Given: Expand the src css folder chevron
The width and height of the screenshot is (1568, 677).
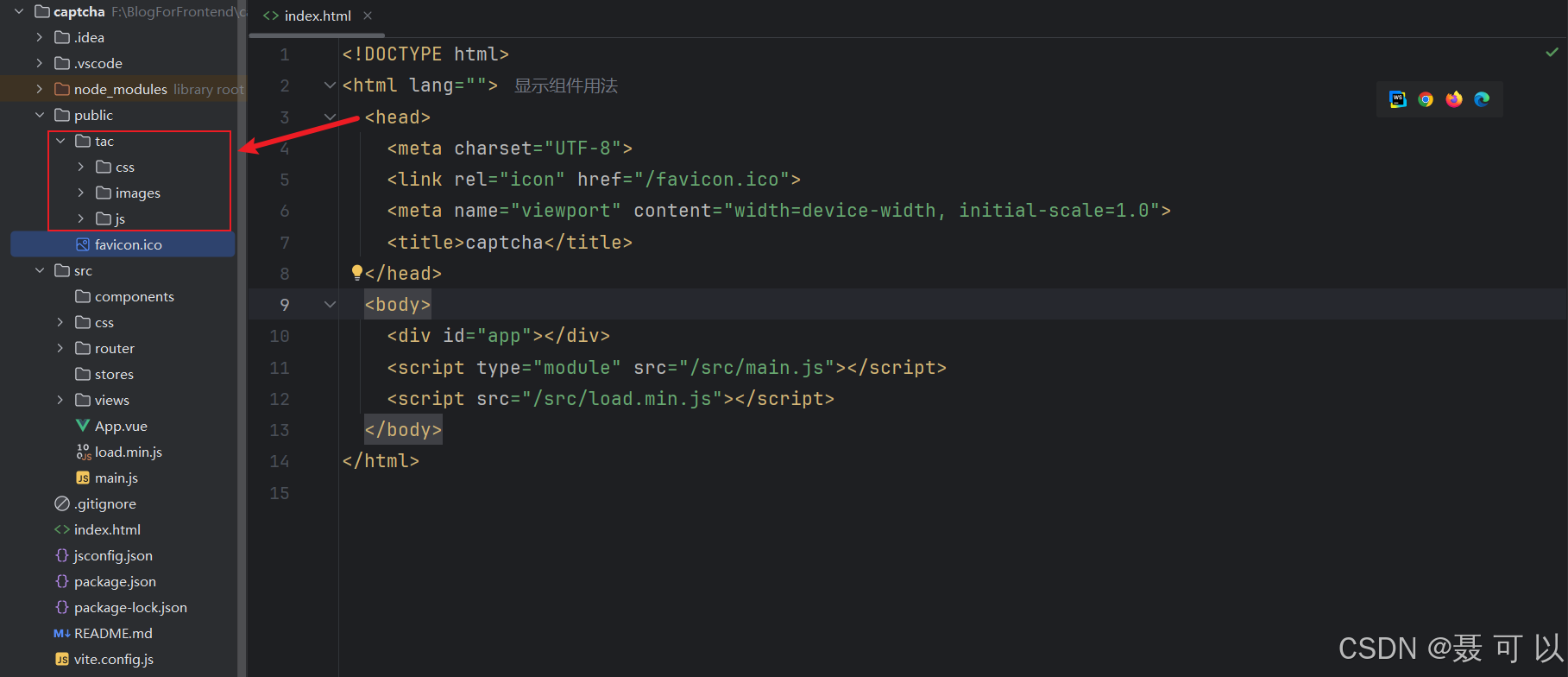Looking at the screenshot, I should tap(60, 322).
